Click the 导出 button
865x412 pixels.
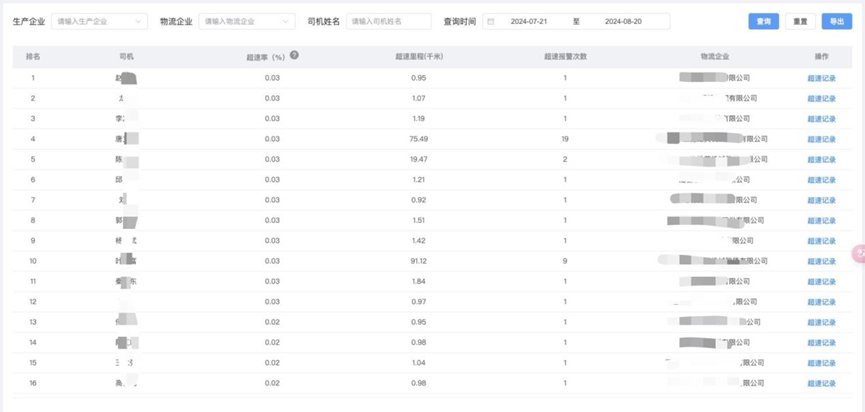(x=837, y=22)
